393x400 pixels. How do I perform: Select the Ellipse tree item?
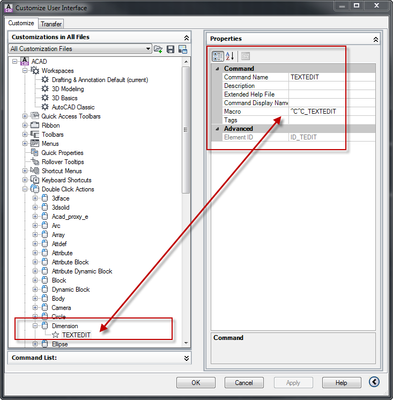[60, 344]
